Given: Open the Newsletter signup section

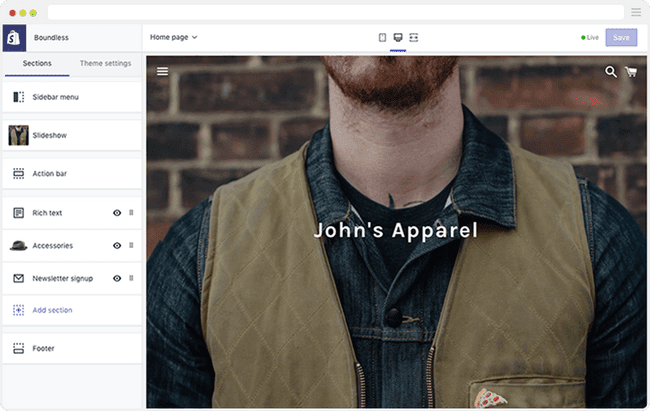Looking at the screenshot, I should tap(72, 278).
